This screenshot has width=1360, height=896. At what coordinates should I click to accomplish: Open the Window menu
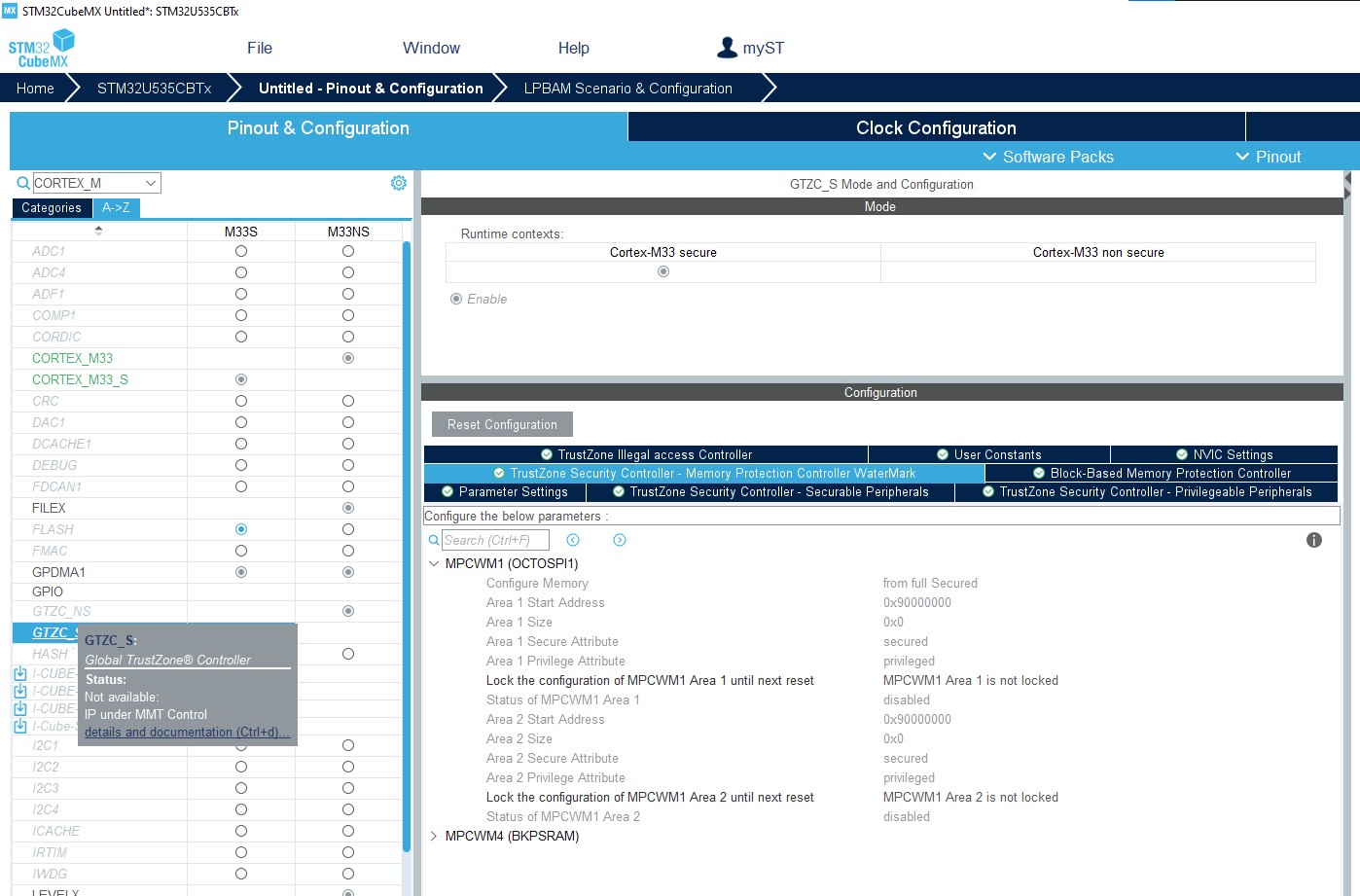431,48
